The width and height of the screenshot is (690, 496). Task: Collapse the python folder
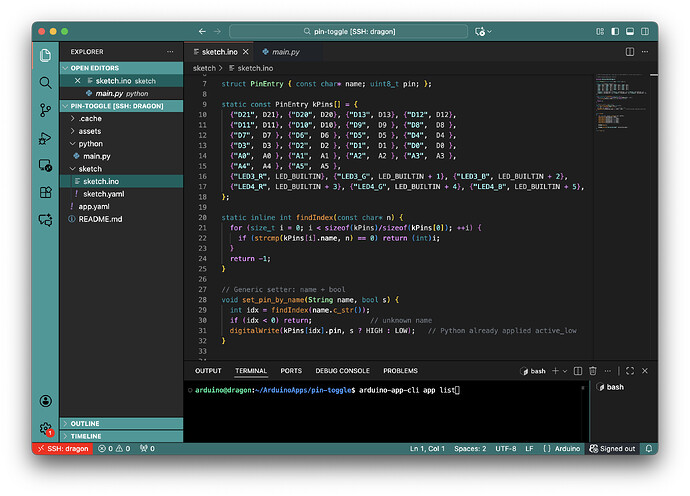[121, 143]
